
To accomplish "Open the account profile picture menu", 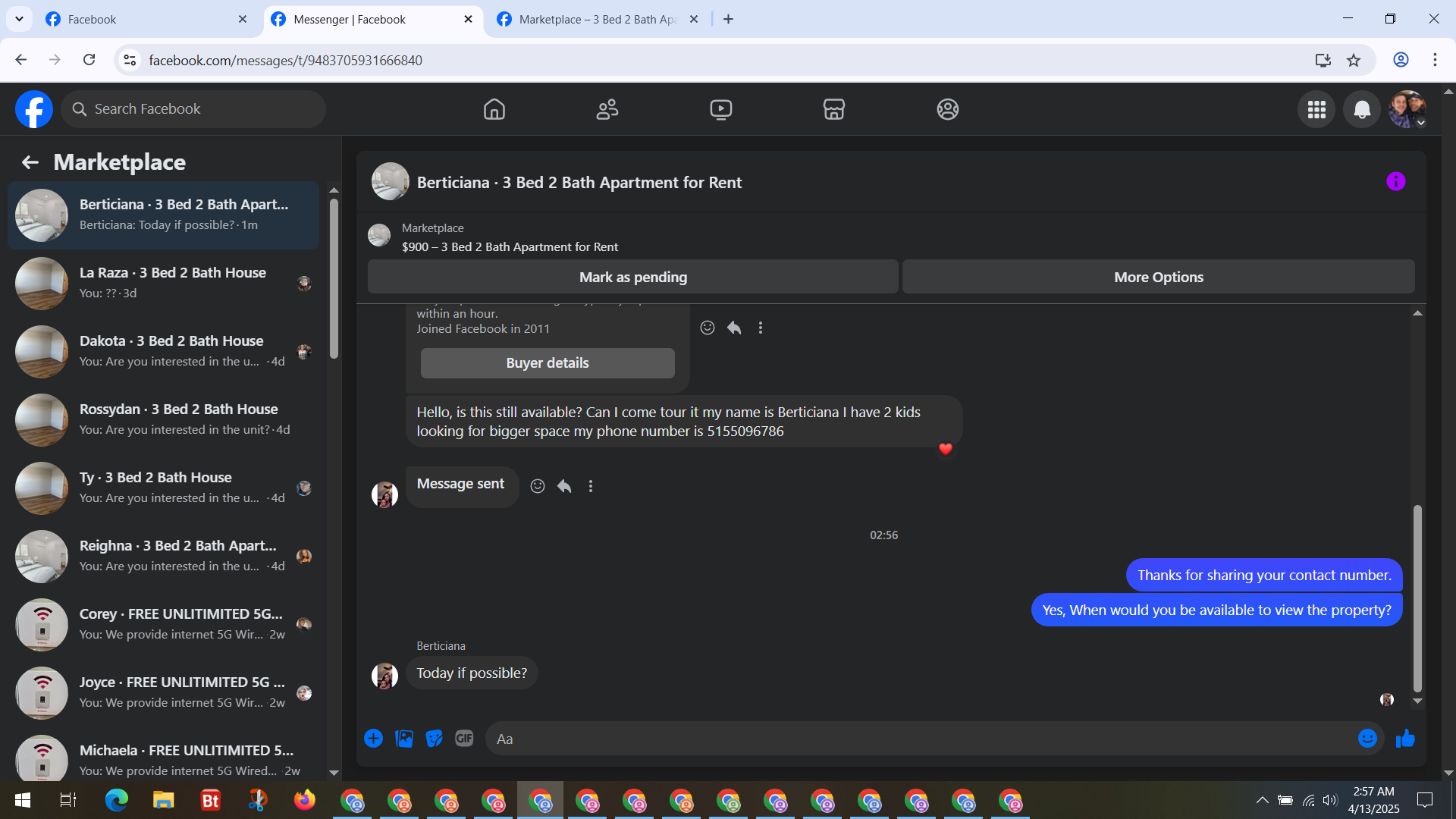I will pyautogui.click(x=1407, y=109).
